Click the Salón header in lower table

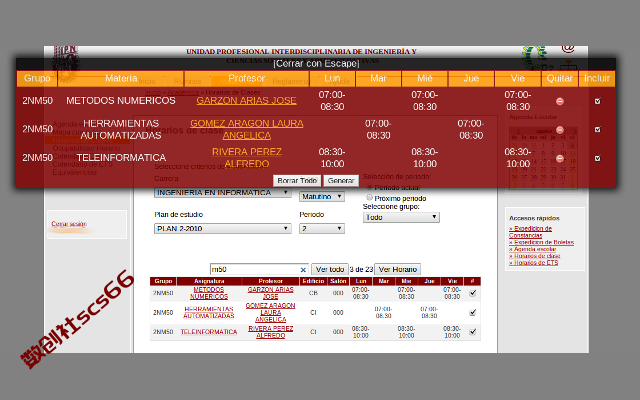338,281
